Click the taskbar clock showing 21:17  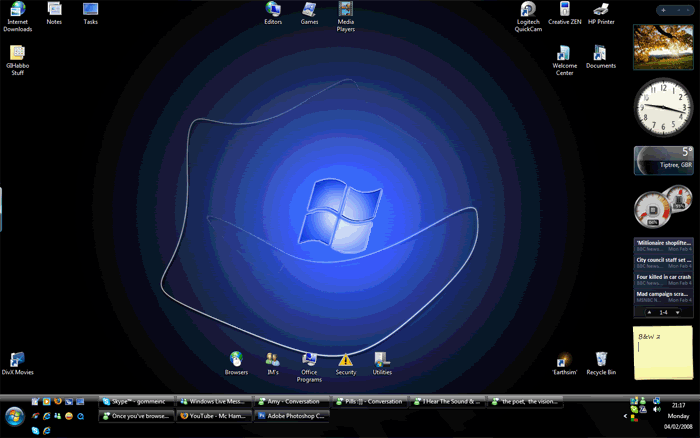click(679, 404)
